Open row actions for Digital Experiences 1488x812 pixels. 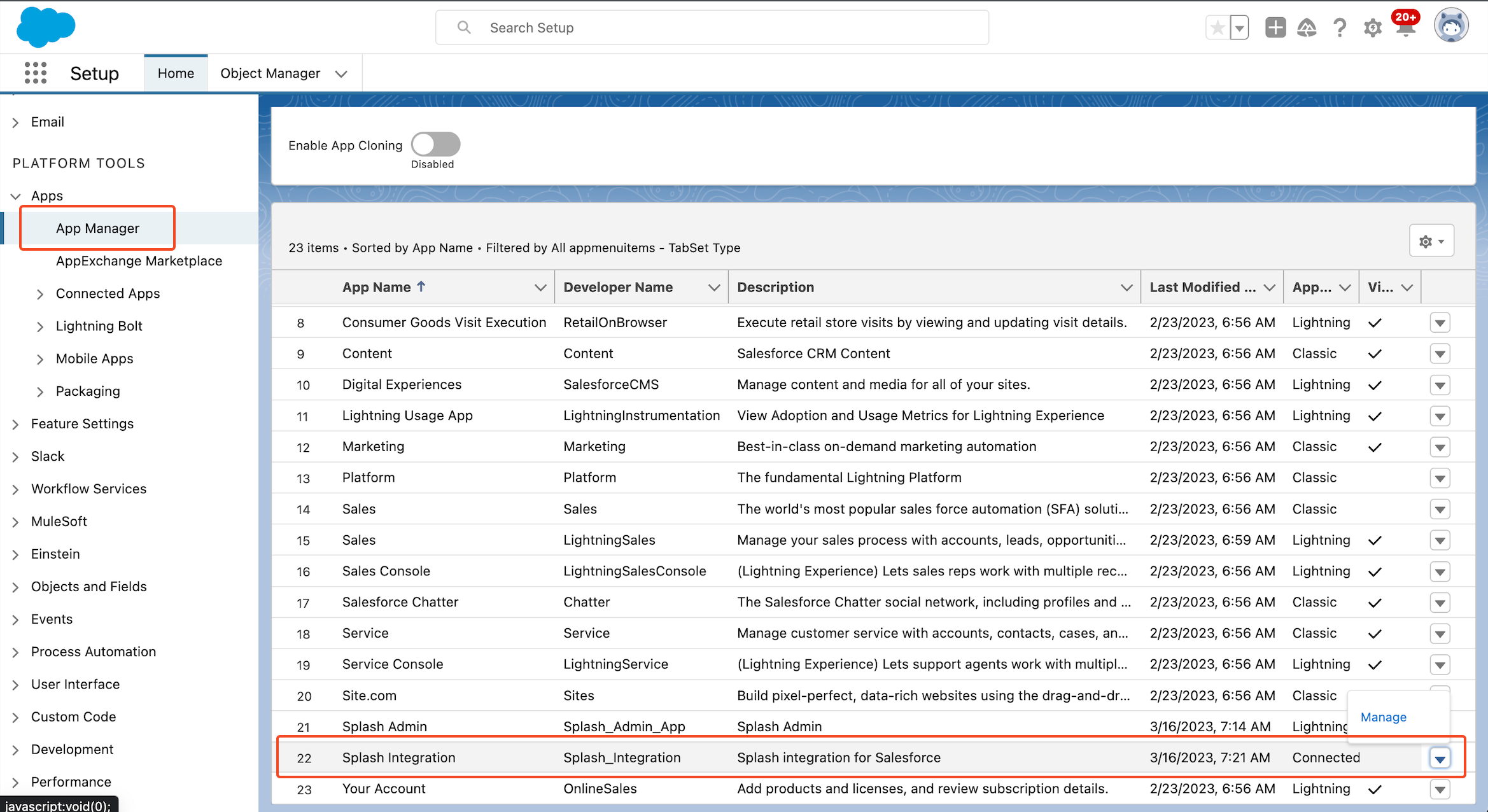click(x=1440, y=385)
